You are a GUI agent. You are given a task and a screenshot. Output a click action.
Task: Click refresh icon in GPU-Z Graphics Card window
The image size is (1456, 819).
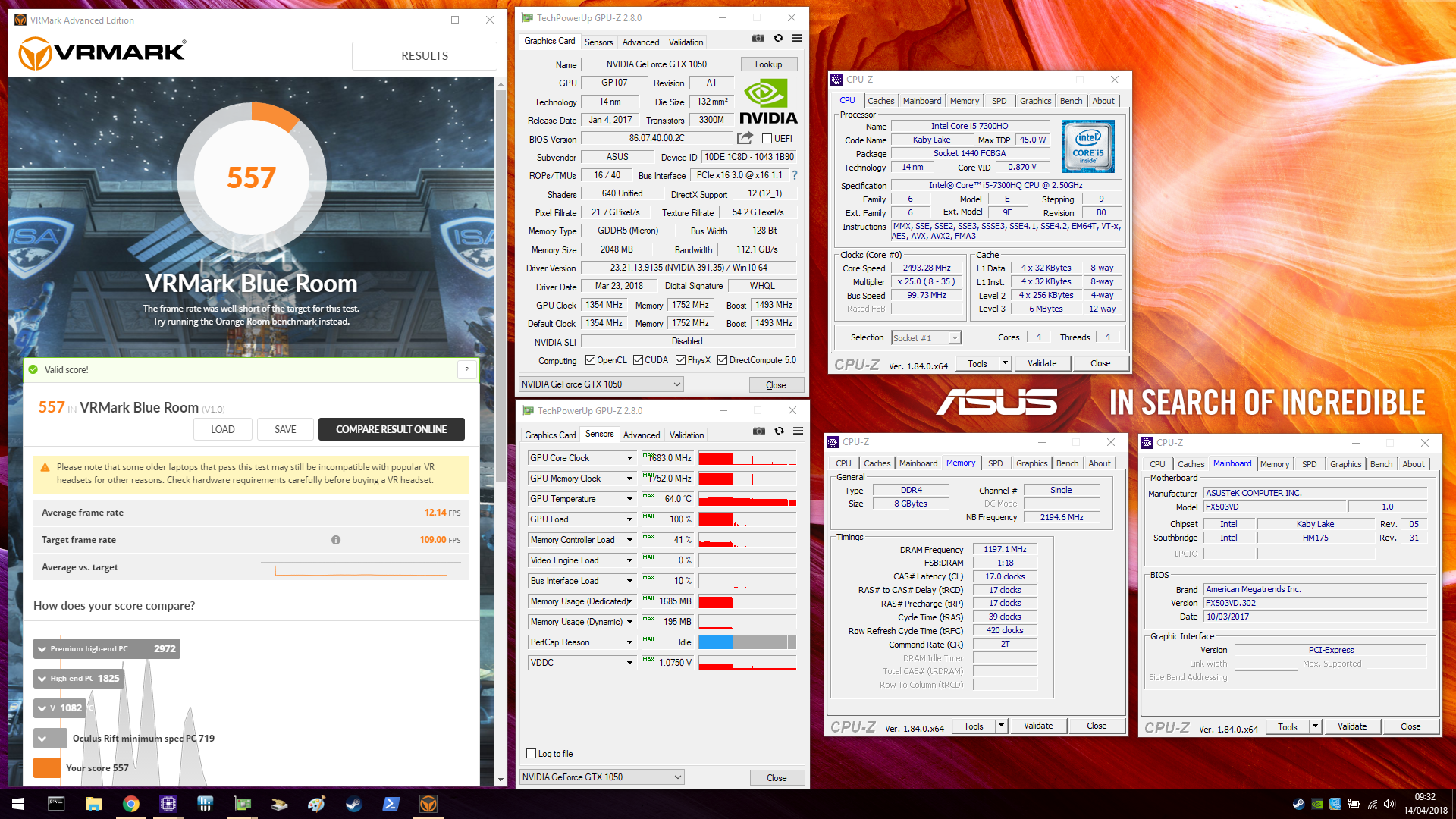coord(778,38)
